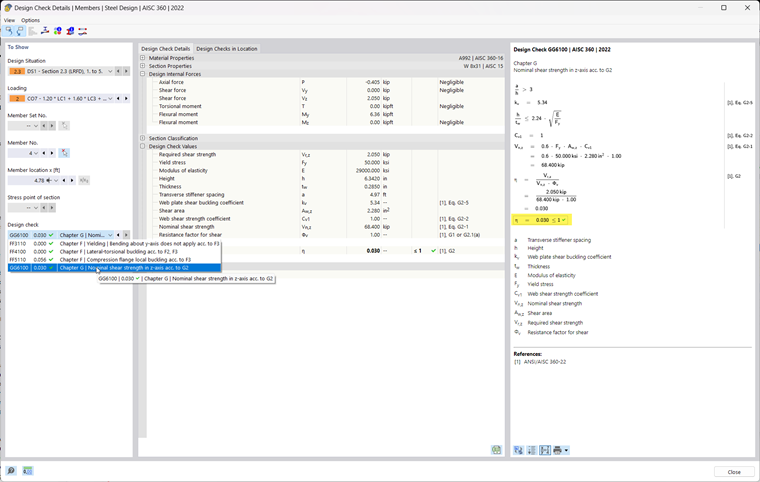Viewport: 760px width, 482px height.
Task: Select FF4100 Lateral-torsional buckling check
Action: pyautogui.click(x=114, y=252)
